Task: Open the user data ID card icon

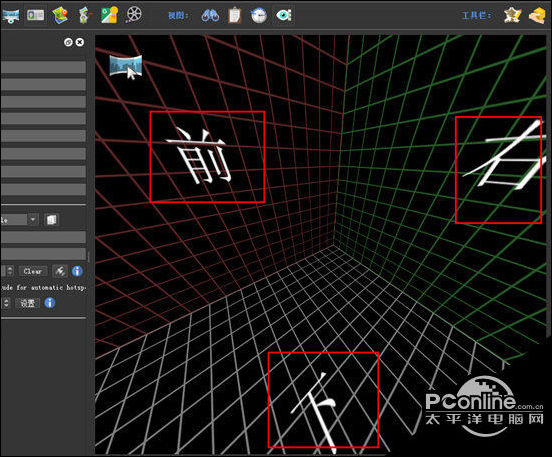Action: pyautogui.click(x=36, y=15)
